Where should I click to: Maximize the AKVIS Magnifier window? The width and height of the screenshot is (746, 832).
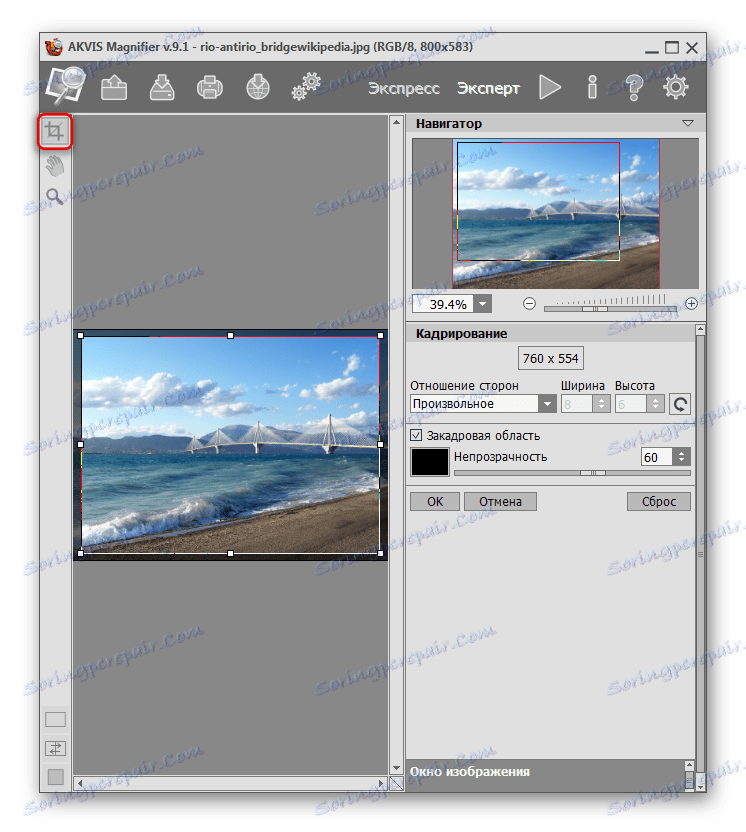672,48
